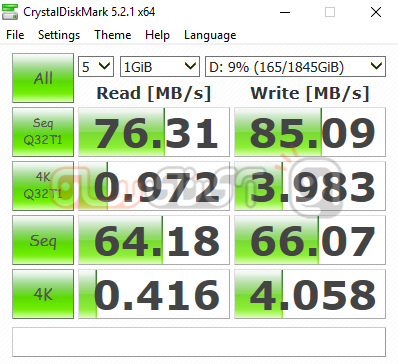Open the Help menu
Screen dimensions: 398x364
pos(157,35)
